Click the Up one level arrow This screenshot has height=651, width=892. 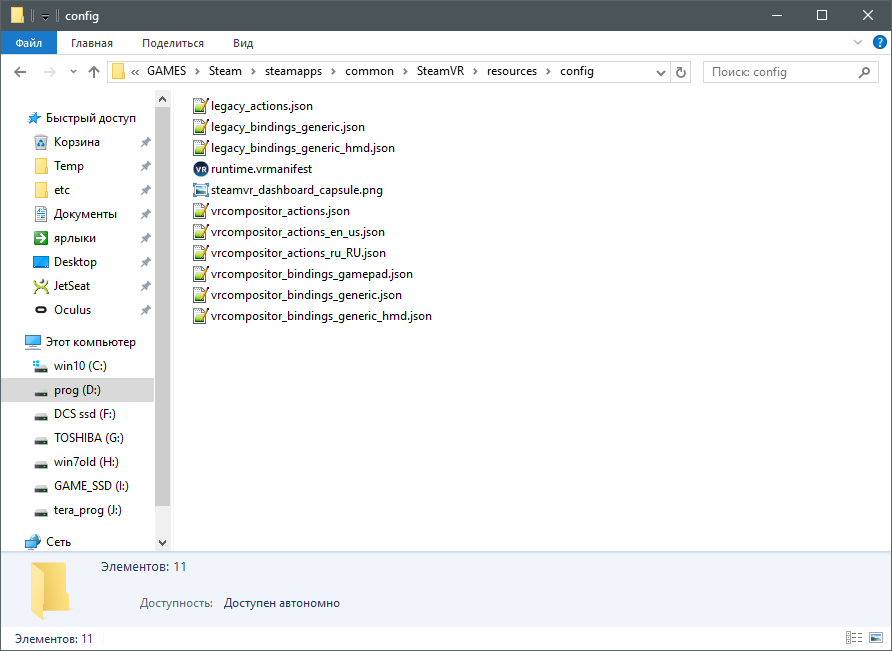94,72
